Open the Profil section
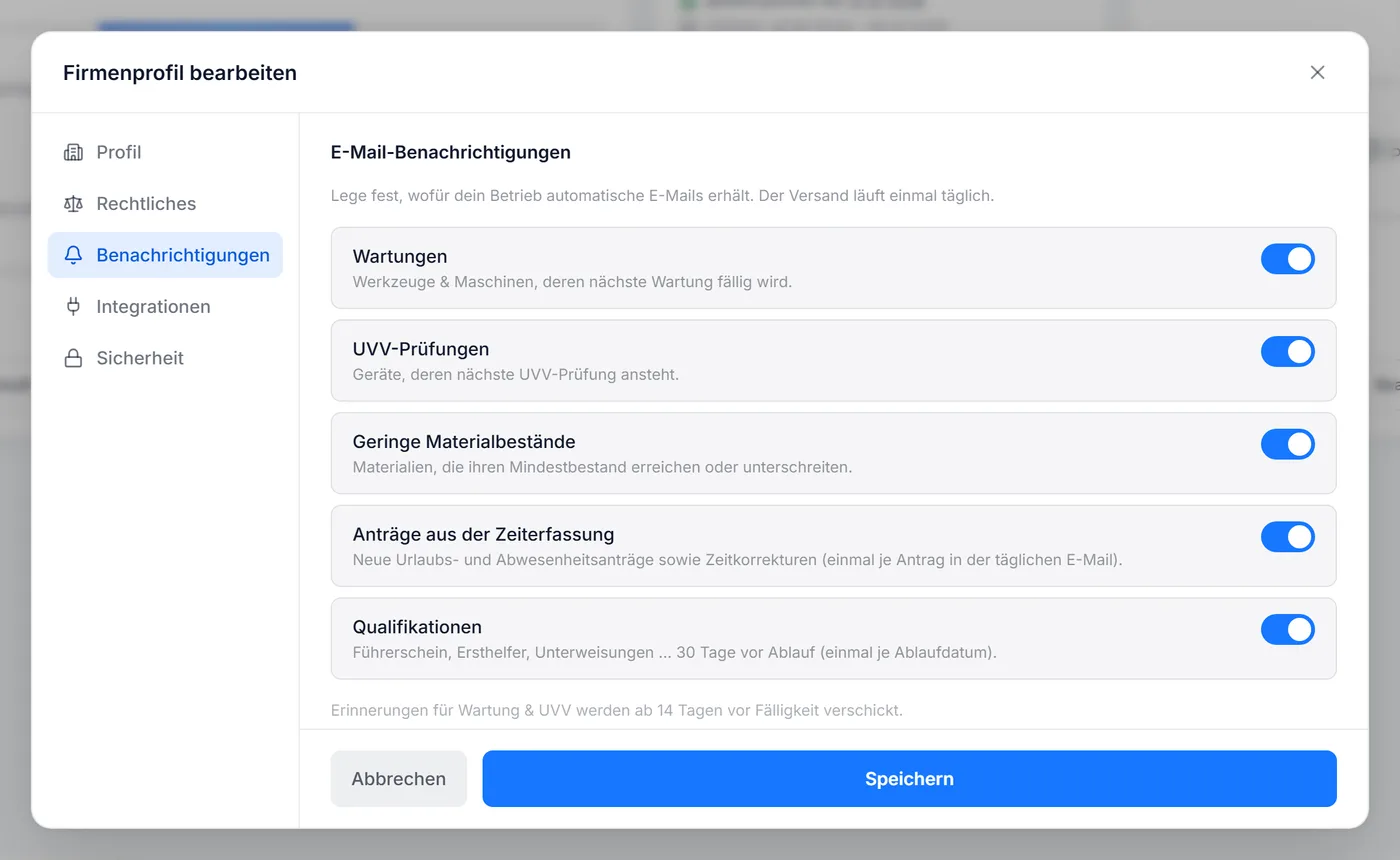The image size is (1400, 860). pos(165,152)
